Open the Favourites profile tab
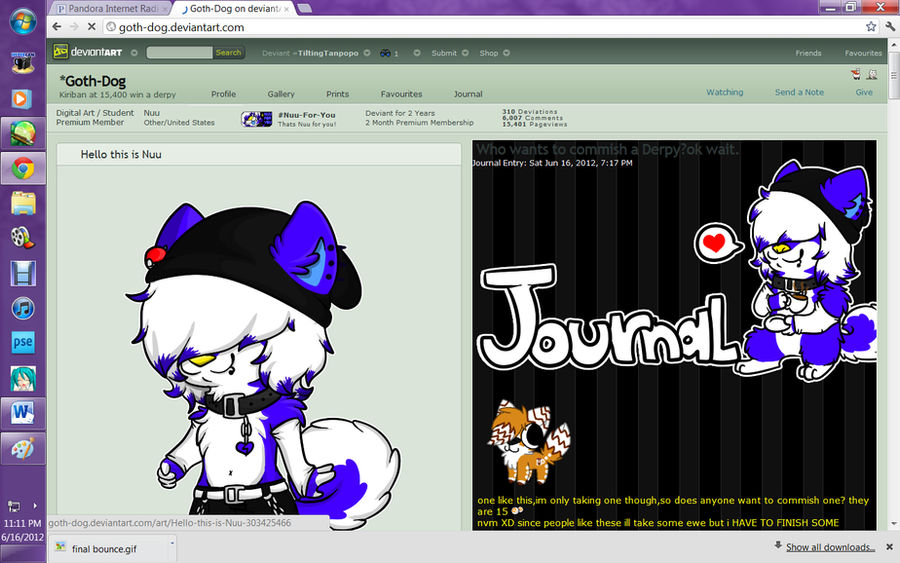 coord(401,94)
